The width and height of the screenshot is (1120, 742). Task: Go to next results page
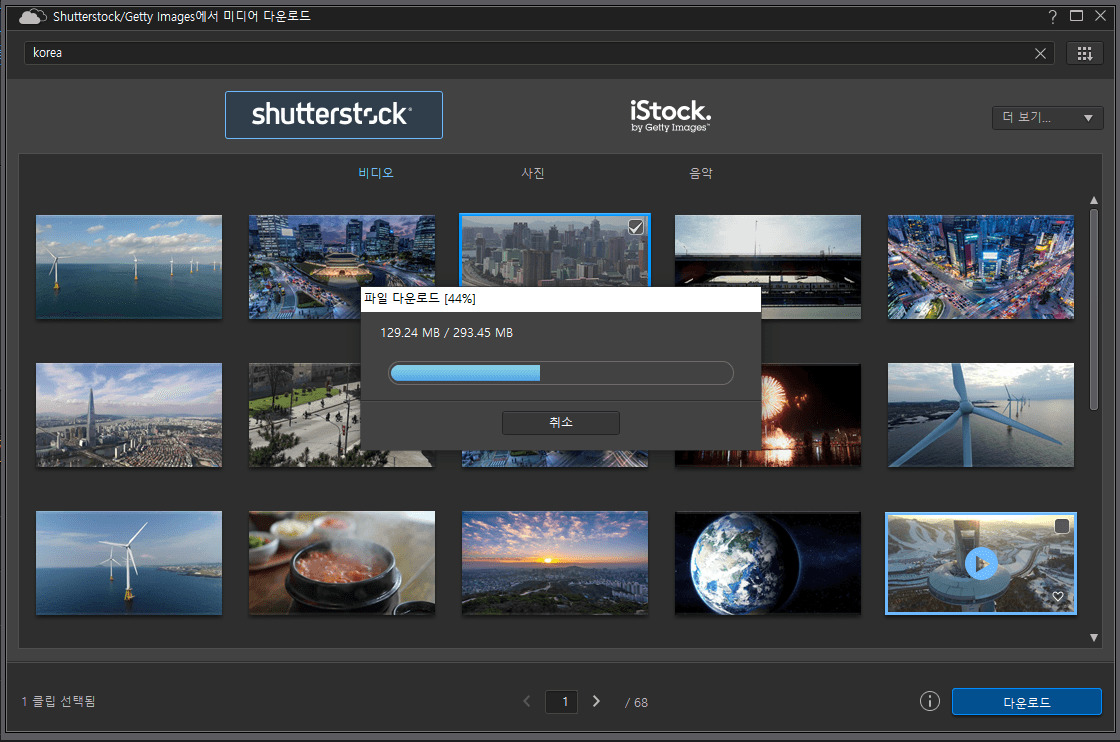pyautogui.click(x=596, y=701)
